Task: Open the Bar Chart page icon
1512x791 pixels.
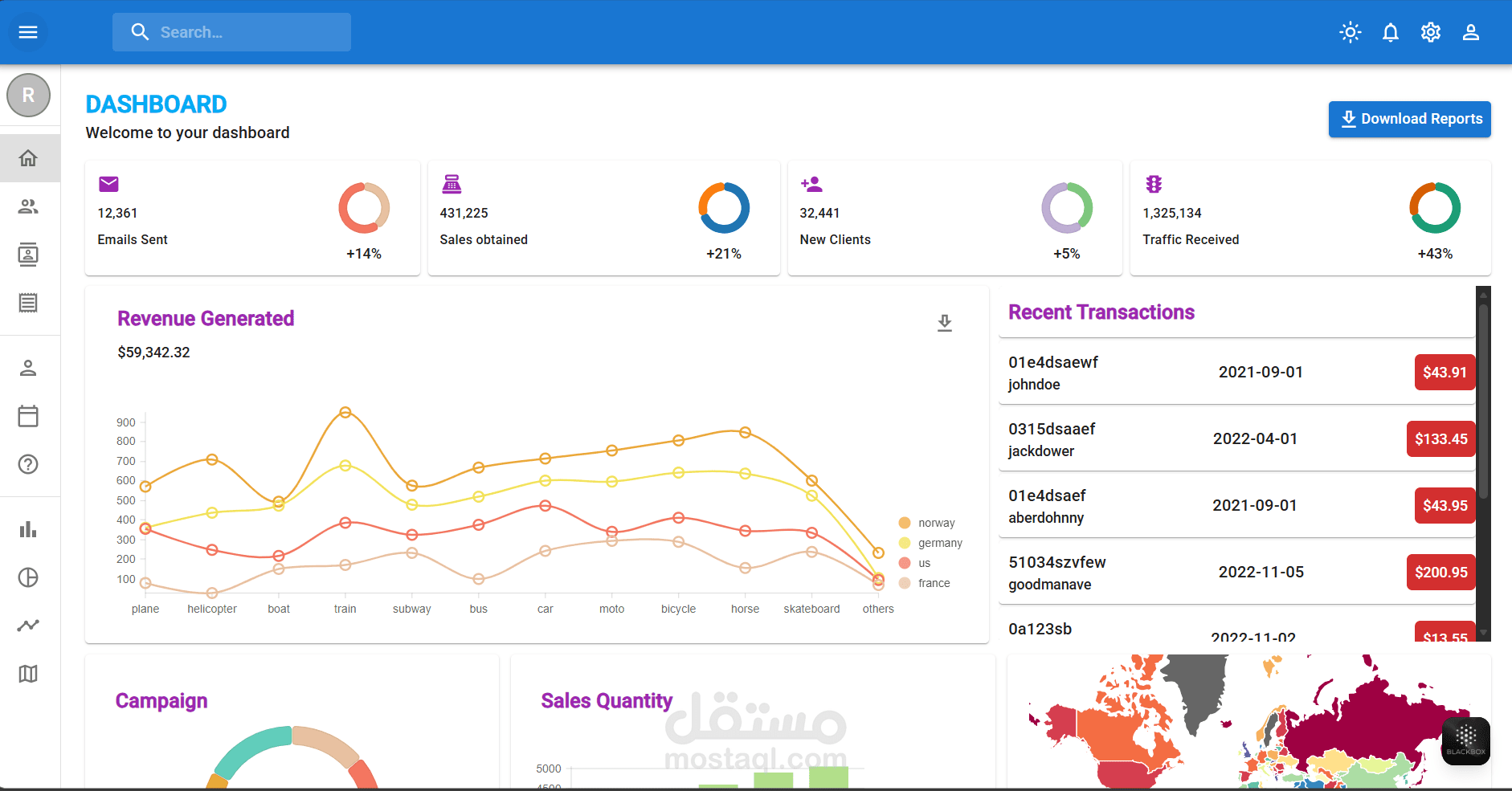Action: [29, 528]
